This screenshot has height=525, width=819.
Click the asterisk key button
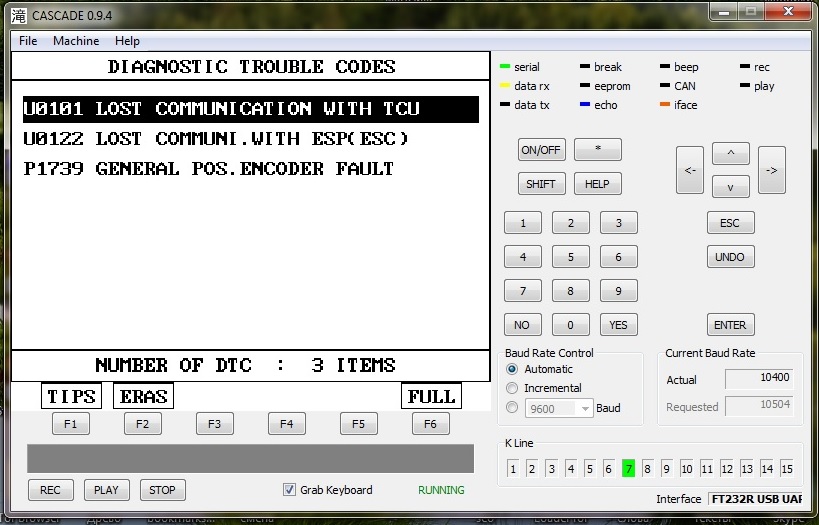(x=597, y=150)
